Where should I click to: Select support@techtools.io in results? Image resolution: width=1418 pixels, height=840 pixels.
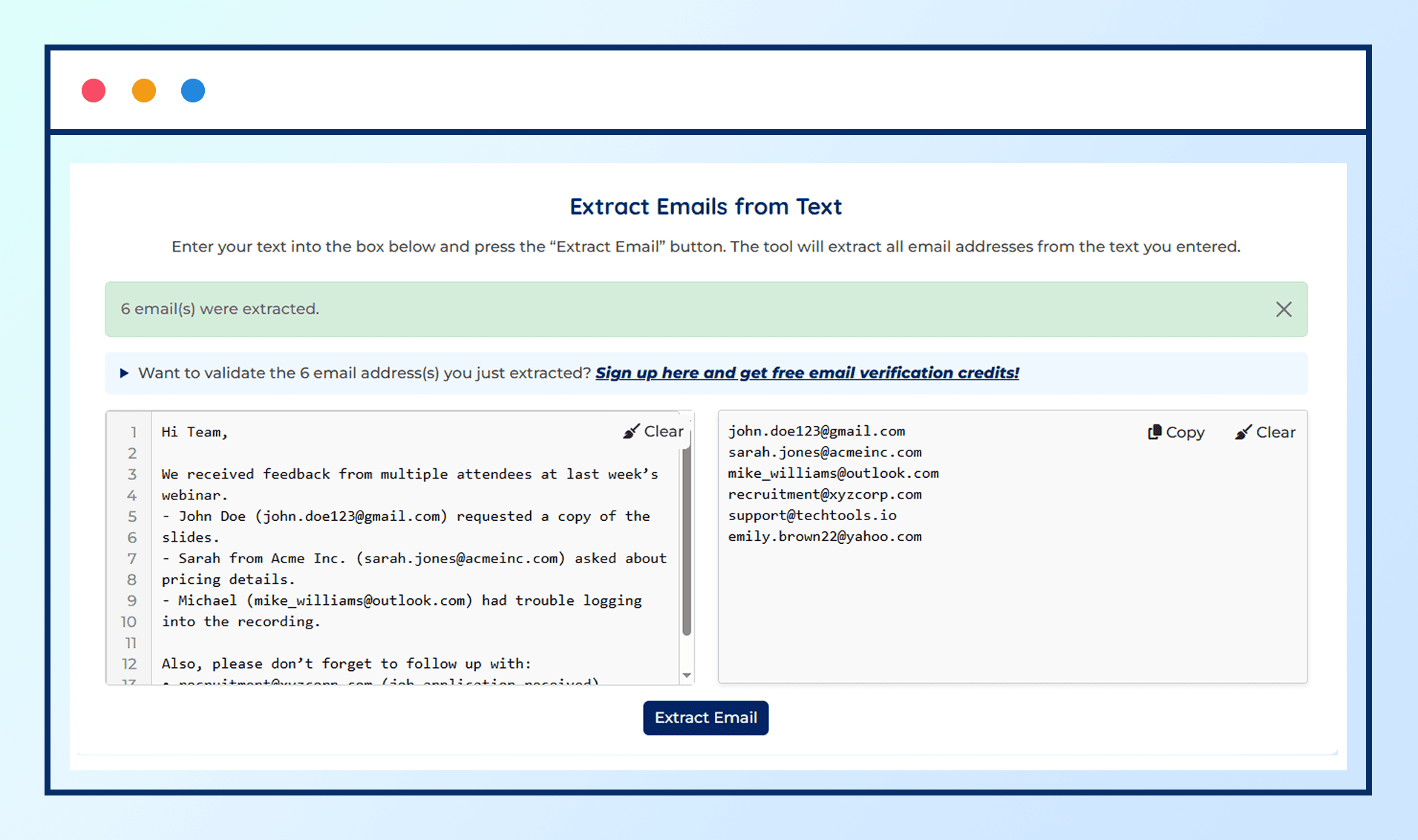pyautogui.click(x=812, y=515)
